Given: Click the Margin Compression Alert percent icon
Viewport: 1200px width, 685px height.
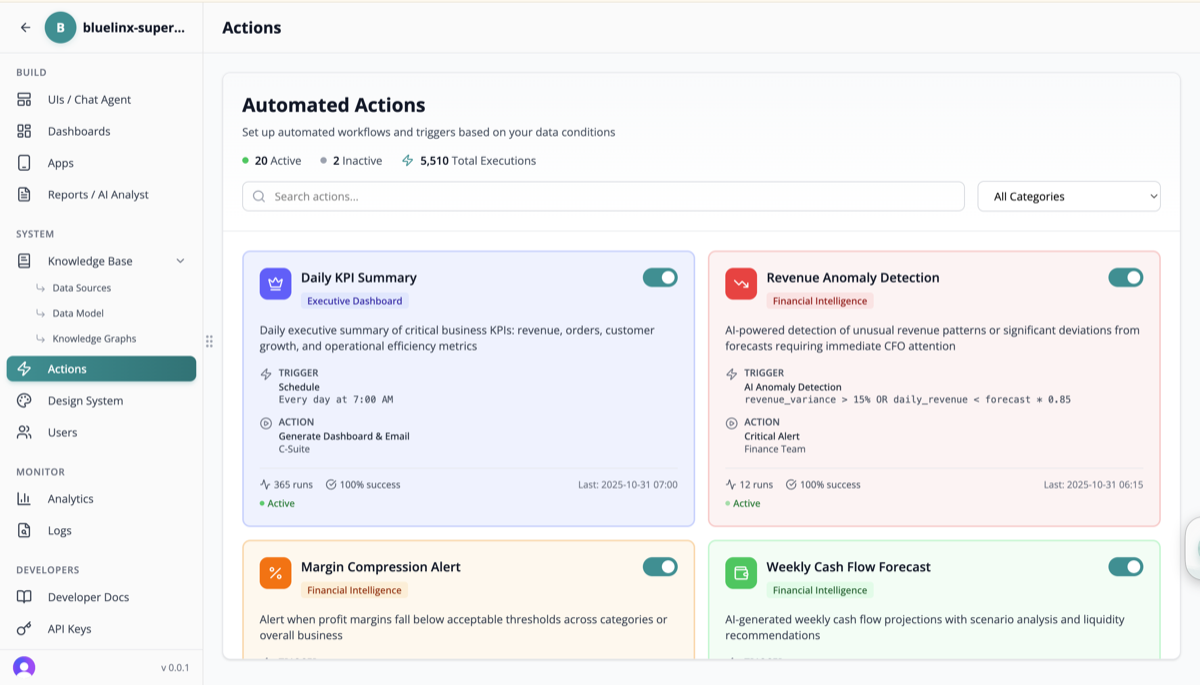Looking at the screenshot, I should (x=276, y=573).
